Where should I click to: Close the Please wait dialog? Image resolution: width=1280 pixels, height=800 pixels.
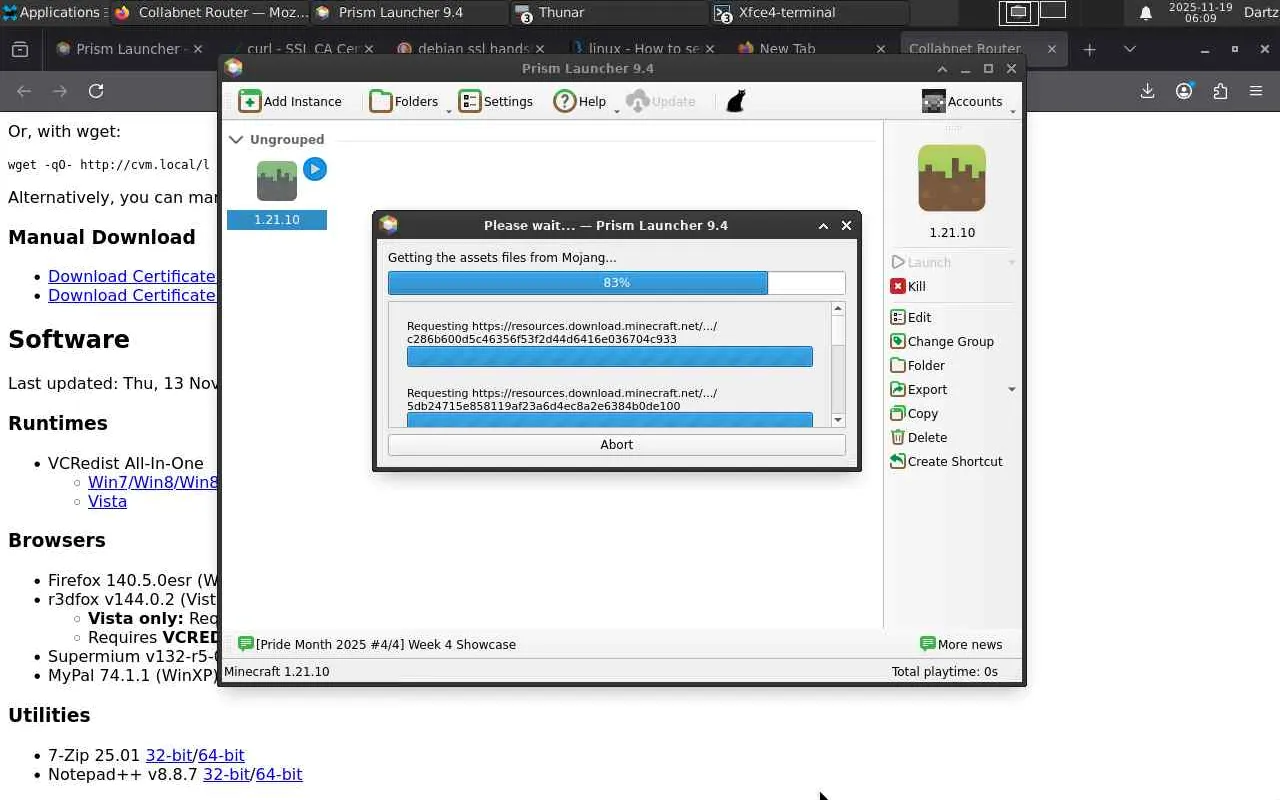[x=846, y=226]
